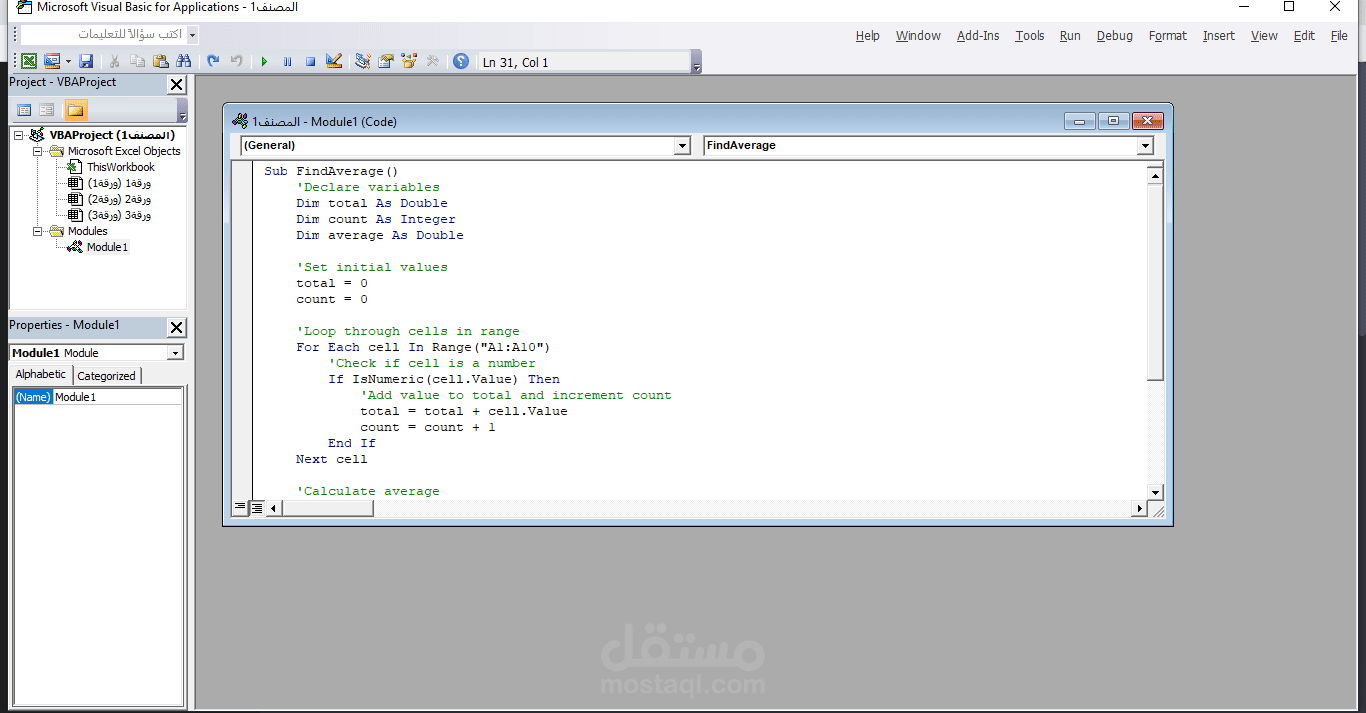Click the View Code icon in Project panel

pyautogui.click(x=24, y=110)
